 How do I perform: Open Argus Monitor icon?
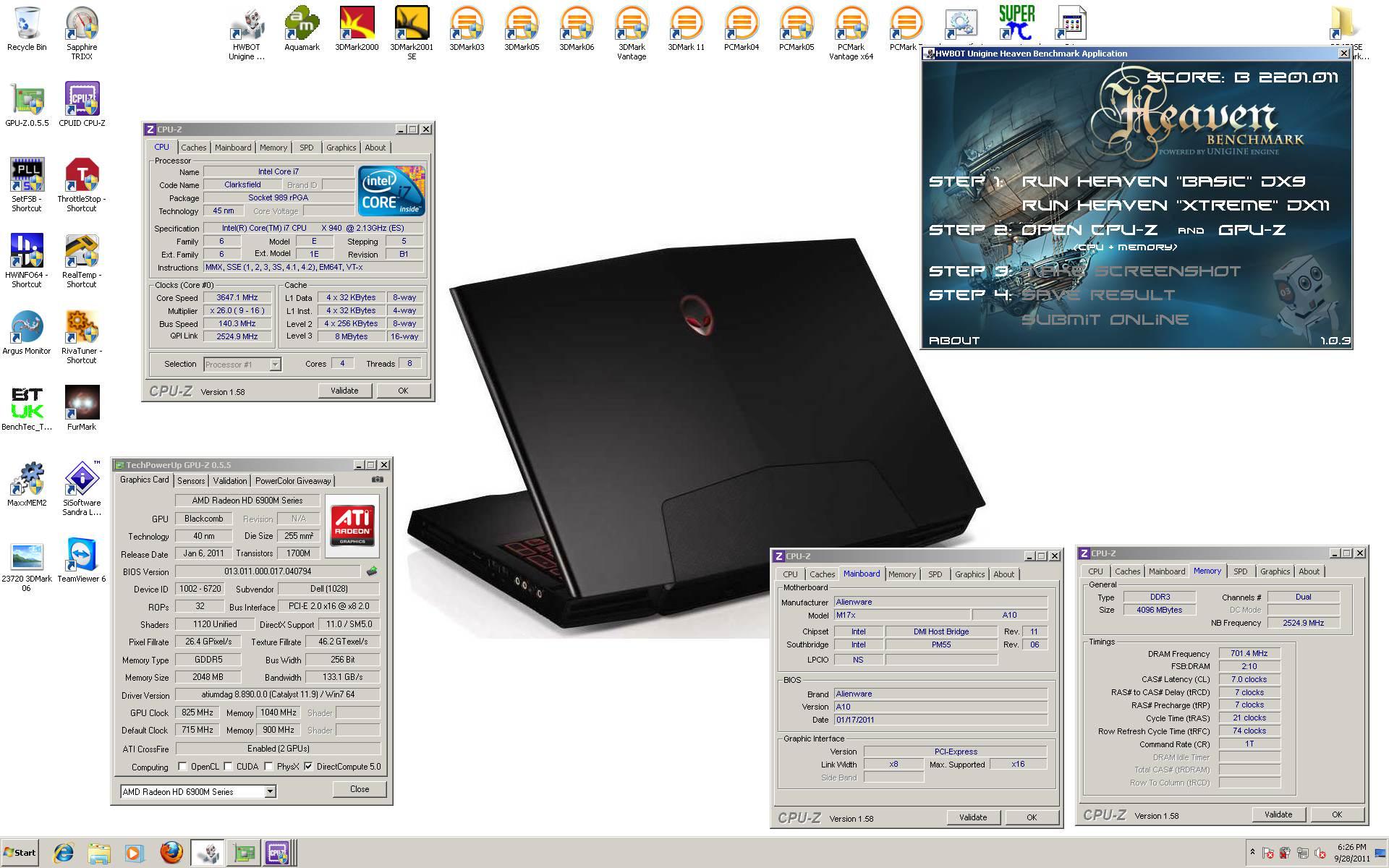27,333
